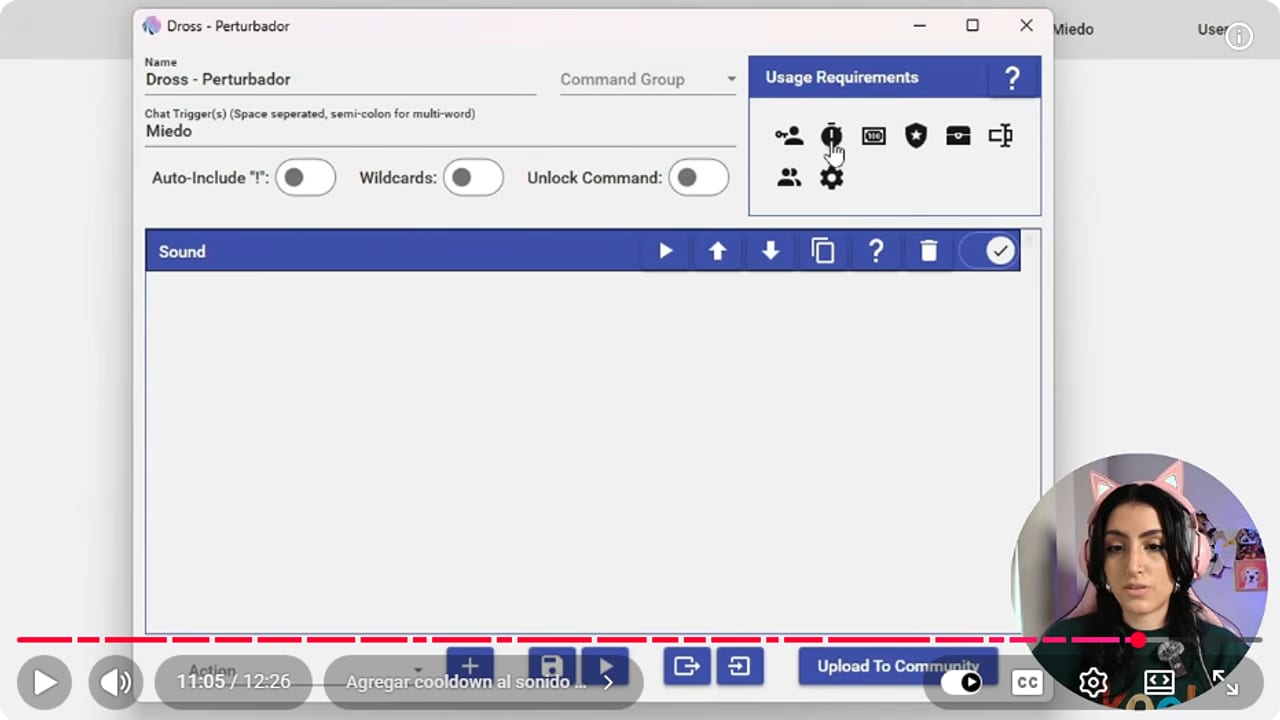This screenshot has width=1280, height=720.
Task: Switch to theater mode
Action: (1159, 683)
